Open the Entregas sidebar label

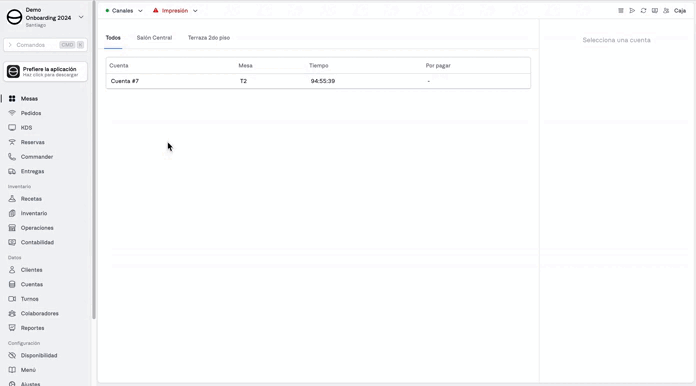point(32,171)
